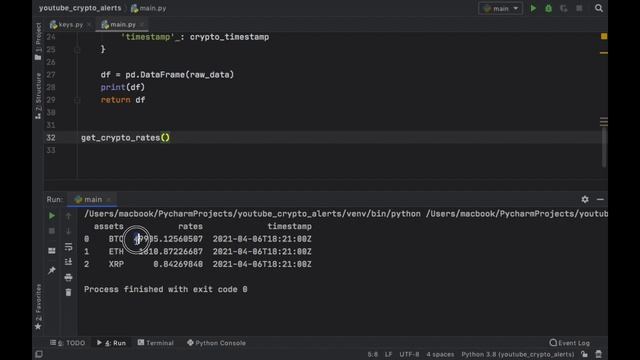Open the Favorites tool window sidebar button
Viewport: 640px width, 360px height.
coord(38,307)
